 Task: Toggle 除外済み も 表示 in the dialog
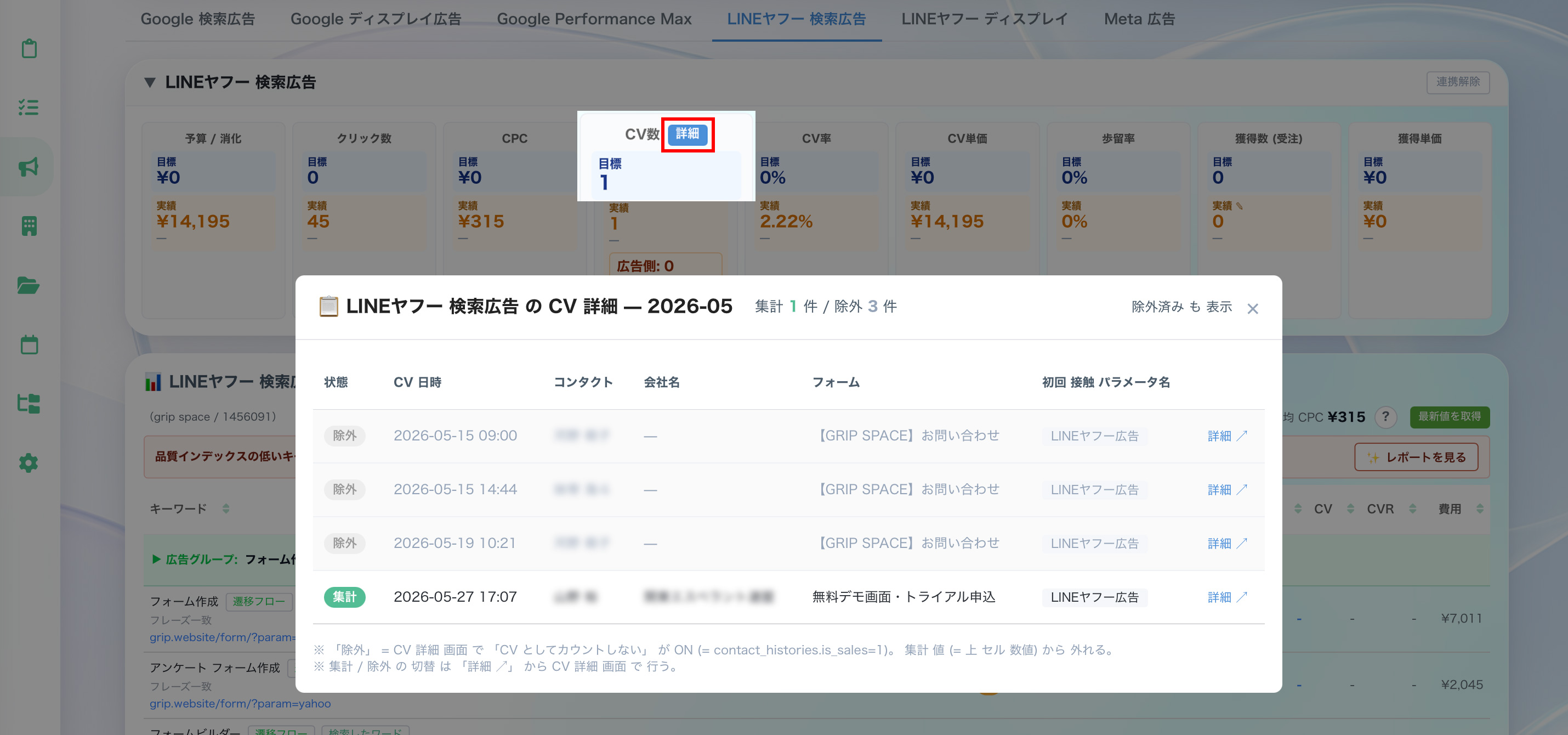point(1181,307)
